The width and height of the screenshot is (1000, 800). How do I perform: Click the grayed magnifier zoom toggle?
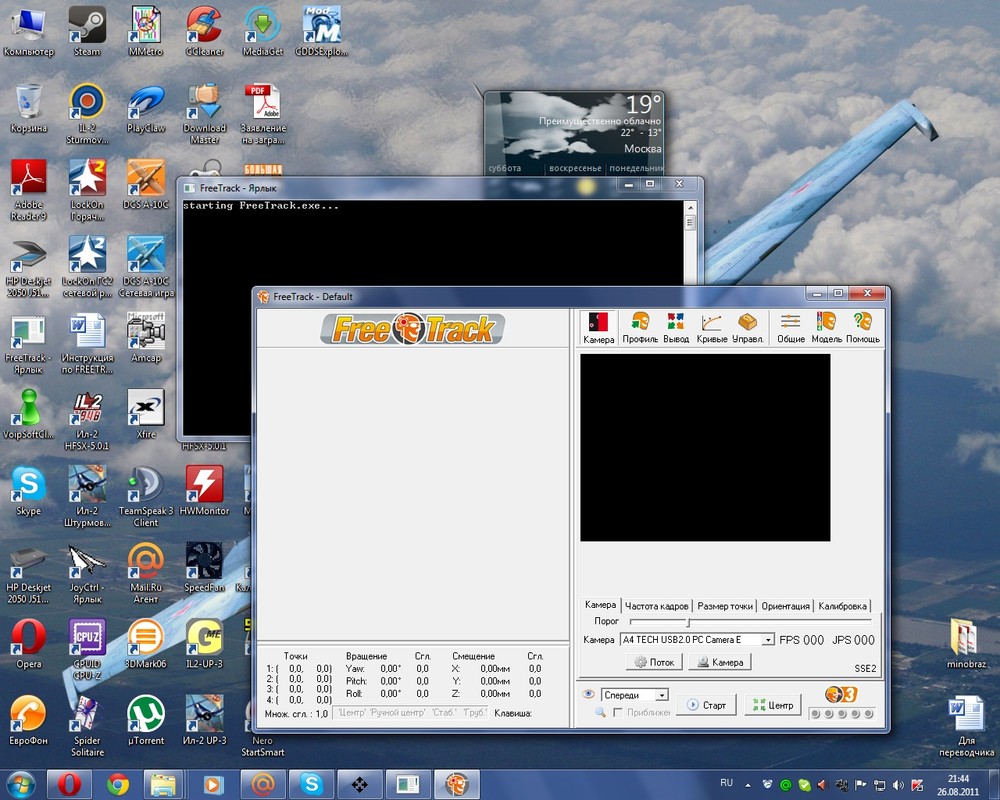click(600, 711)
